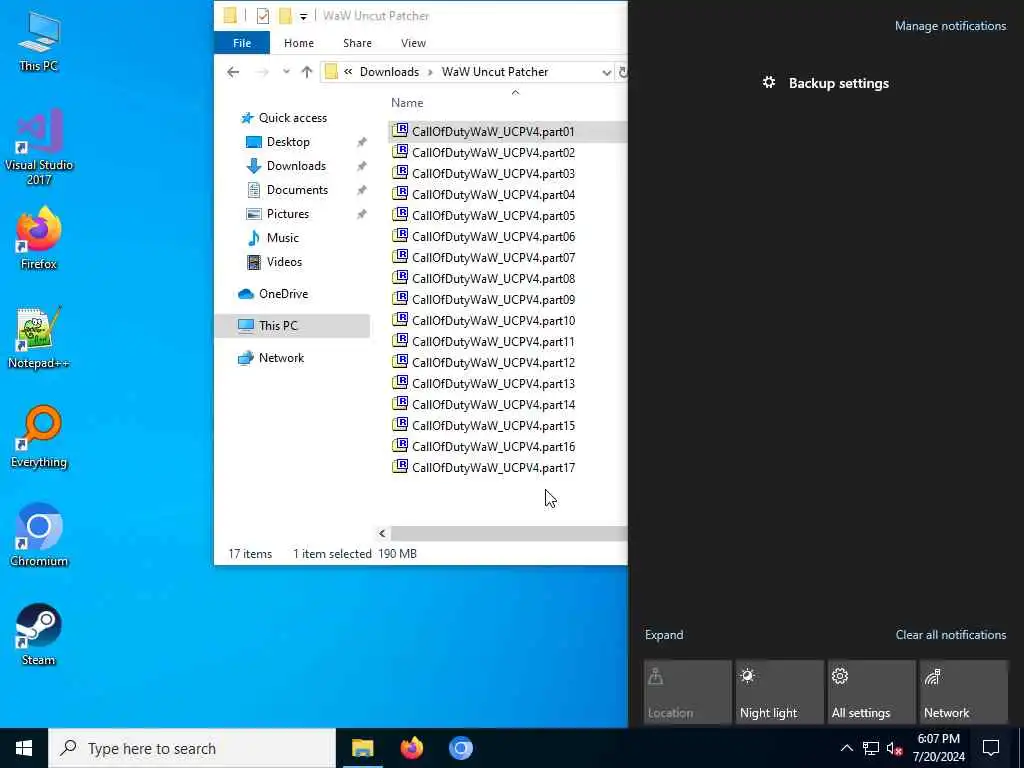Click the Expand link above quick actions
The height and width of the screenshot is (768, 1024).
pyautogui.click(x=664, y=635)
